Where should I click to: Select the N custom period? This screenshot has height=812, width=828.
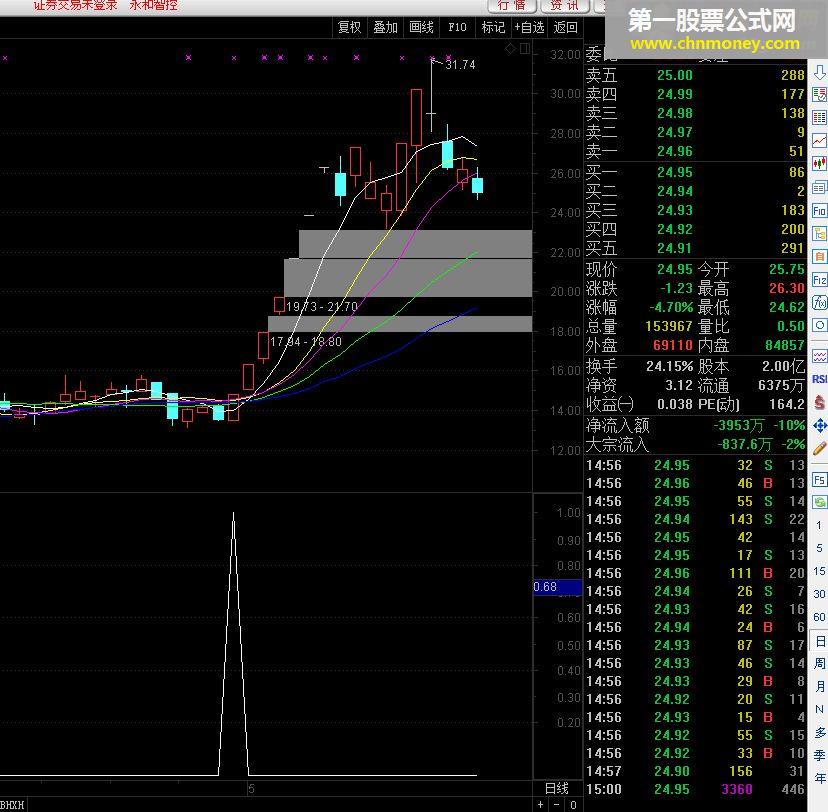819,709
